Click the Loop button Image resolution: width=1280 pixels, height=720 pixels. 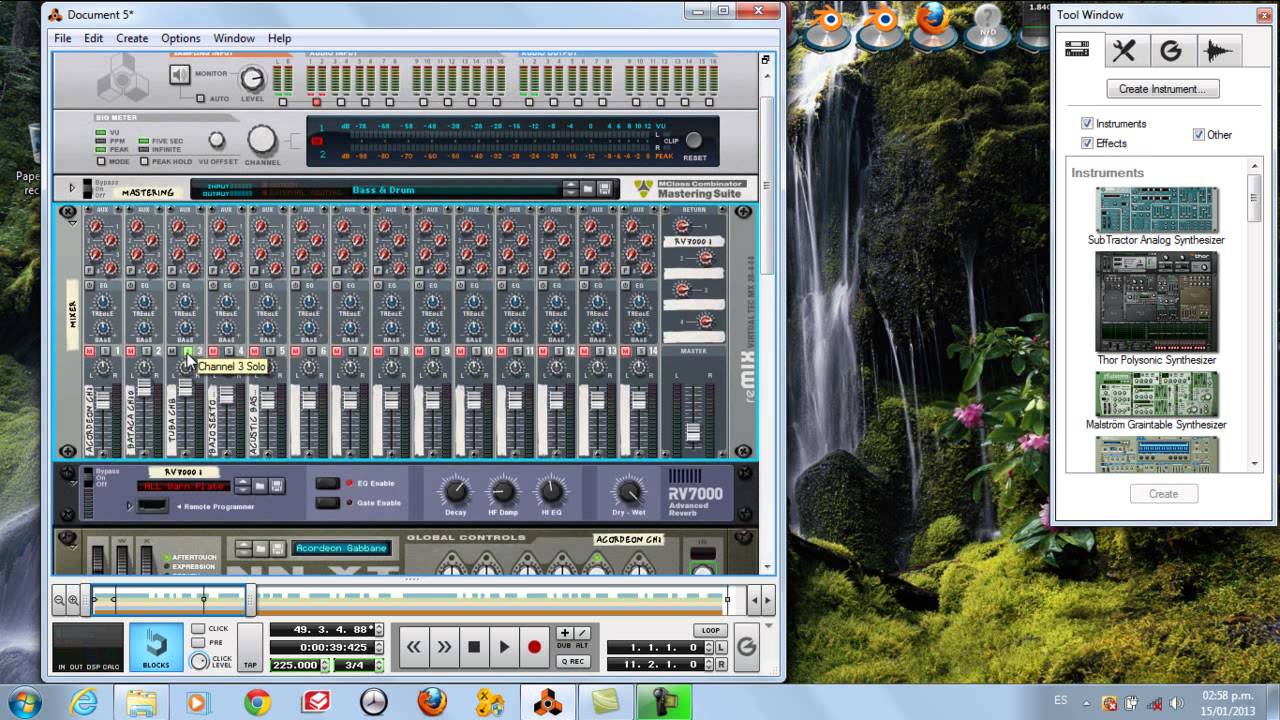point(710,631)
